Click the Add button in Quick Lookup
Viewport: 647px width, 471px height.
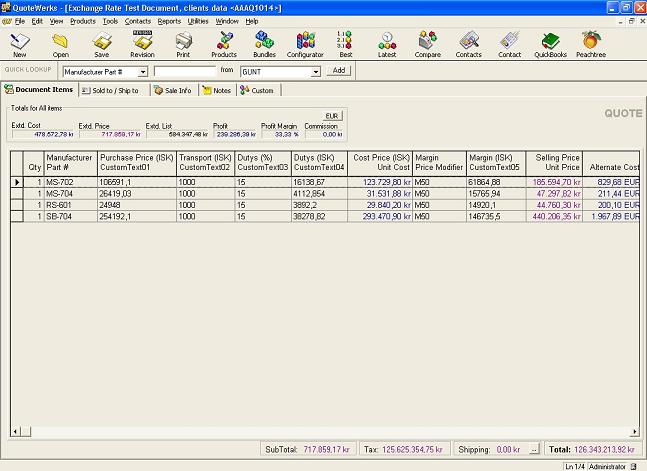click(339, 71)
